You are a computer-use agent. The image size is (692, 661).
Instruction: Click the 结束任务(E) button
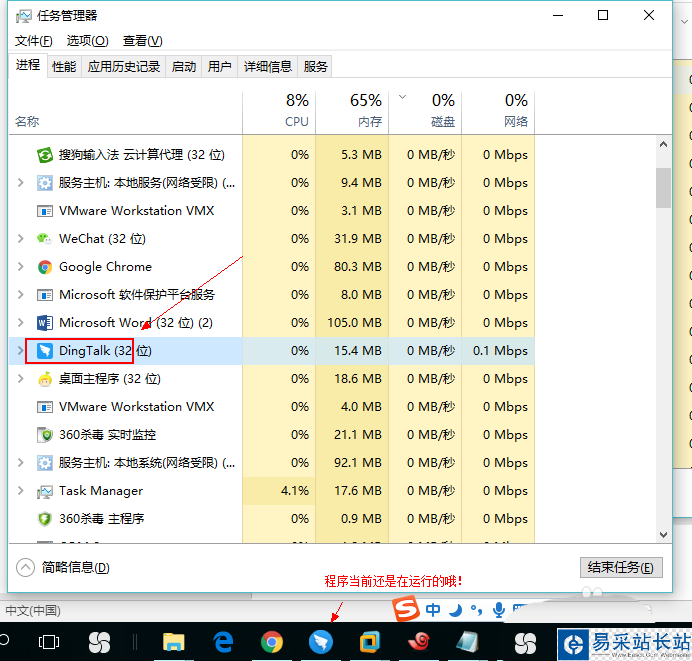pos(621,567)
